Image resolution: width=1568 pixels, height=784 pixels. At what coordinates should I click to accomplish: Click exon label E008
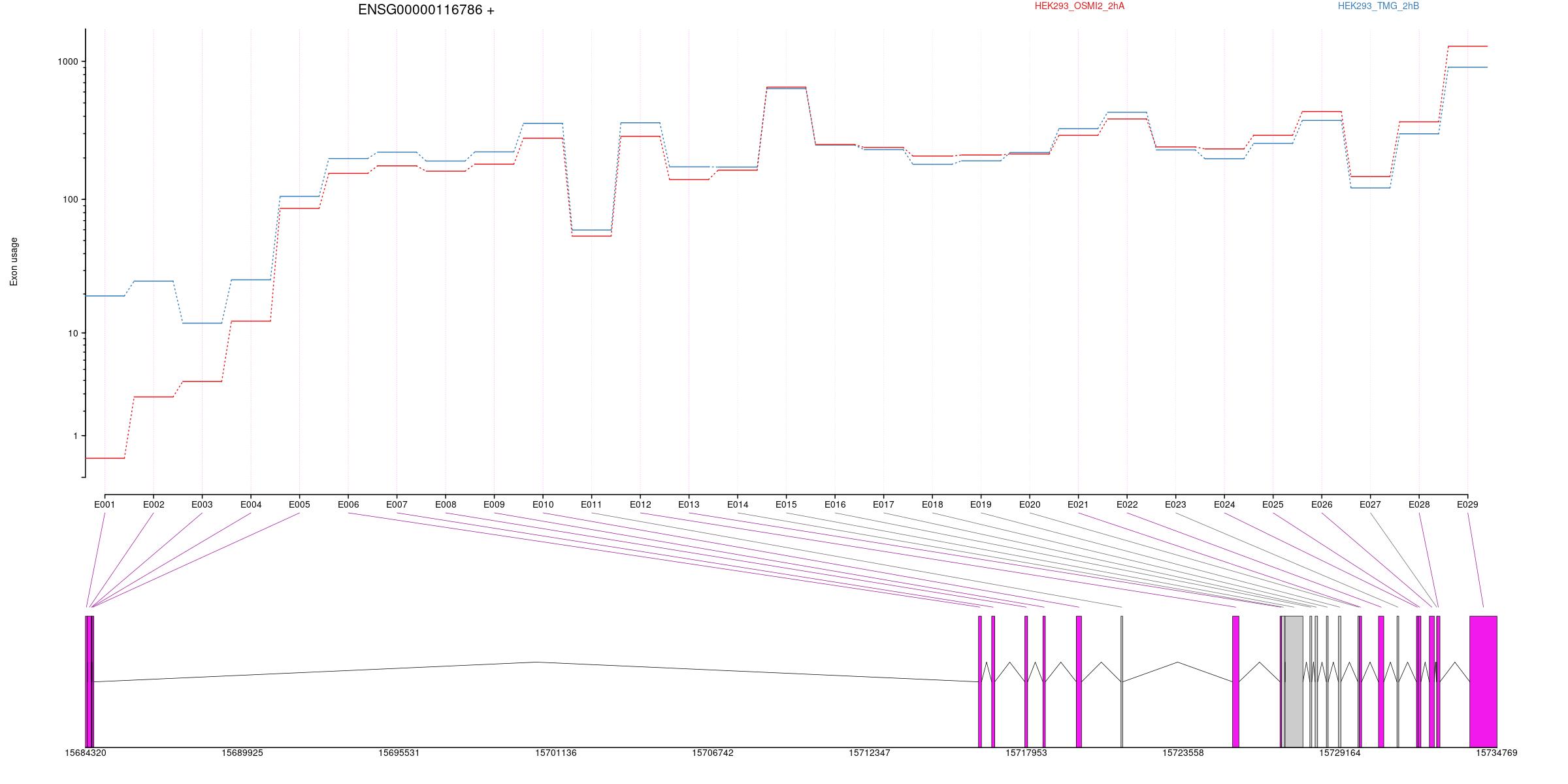click(446, 504)
